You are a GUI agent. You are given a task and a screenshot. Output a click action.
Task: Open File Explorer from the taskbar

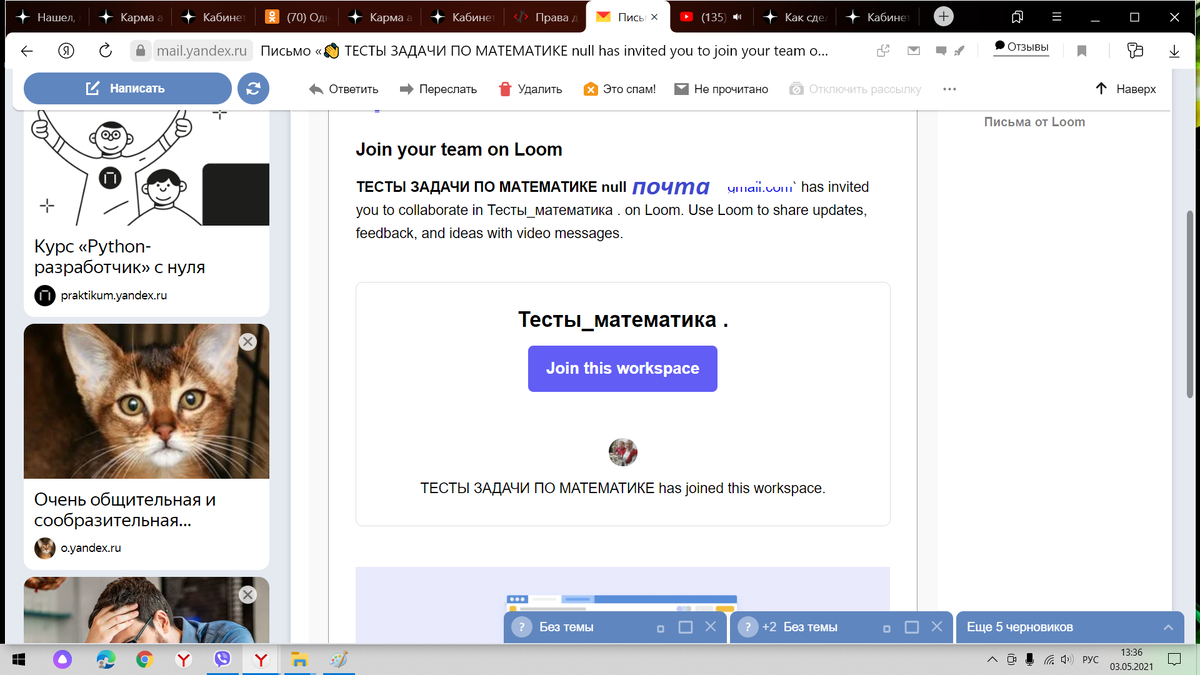[298, 659]
